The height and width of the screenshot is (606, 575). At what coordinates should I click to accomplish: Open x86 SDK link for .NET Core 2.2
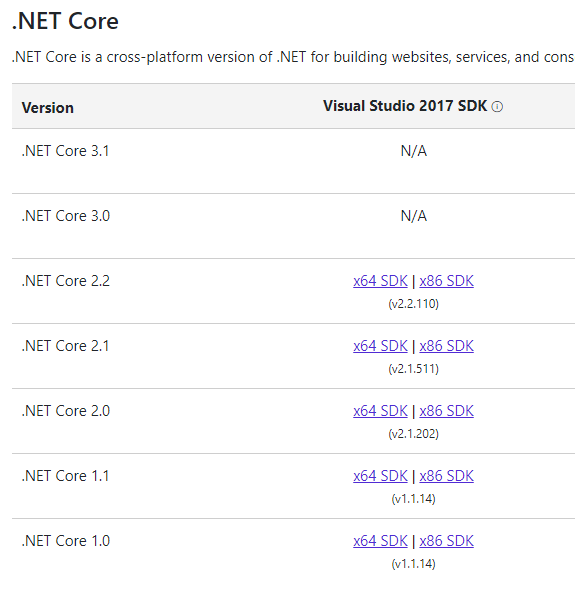446,281
